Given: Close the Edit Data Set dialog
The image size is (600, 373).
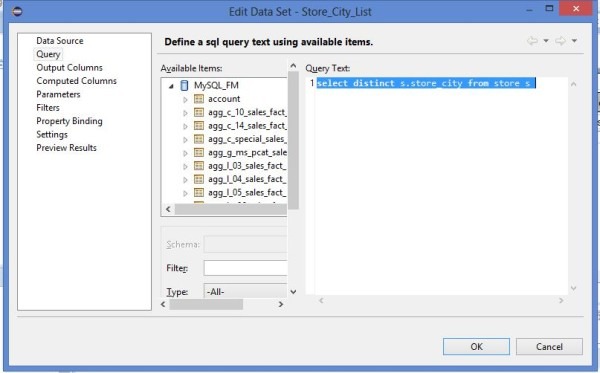Looking at the screenshot, I should [576, 8].
